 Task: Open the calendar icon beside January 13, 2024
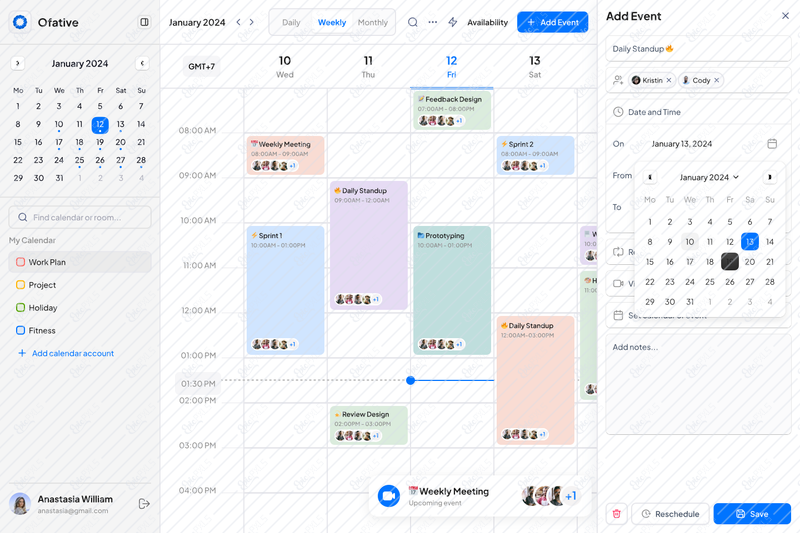[x=772, y=144]
